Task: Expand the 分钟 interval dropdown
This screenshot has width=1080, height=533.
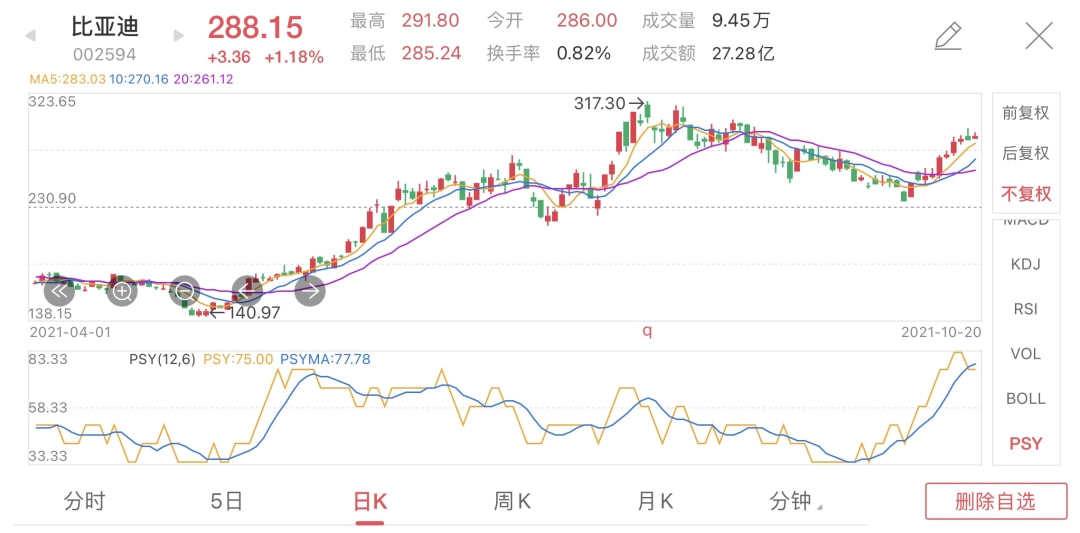Action: [796, 501]
